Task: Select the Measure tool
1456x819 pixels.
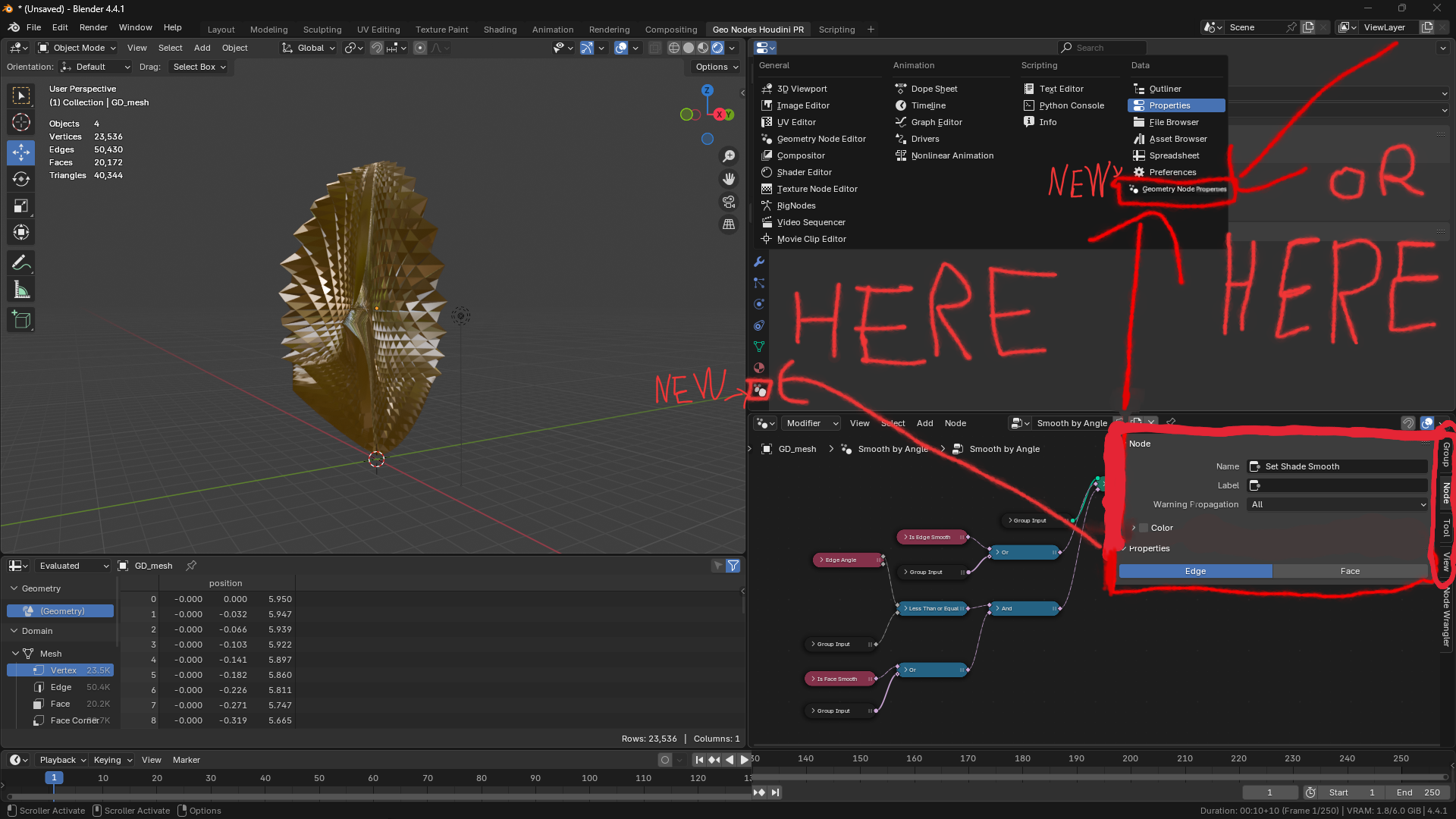Action: pyautogui.click(x=21, y=290)
